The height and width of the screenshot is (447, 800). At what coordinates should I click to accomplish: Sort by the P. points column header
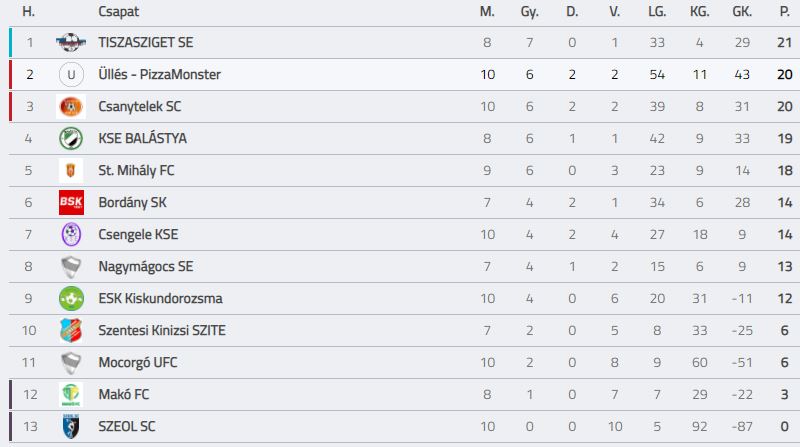pos(785,11)
